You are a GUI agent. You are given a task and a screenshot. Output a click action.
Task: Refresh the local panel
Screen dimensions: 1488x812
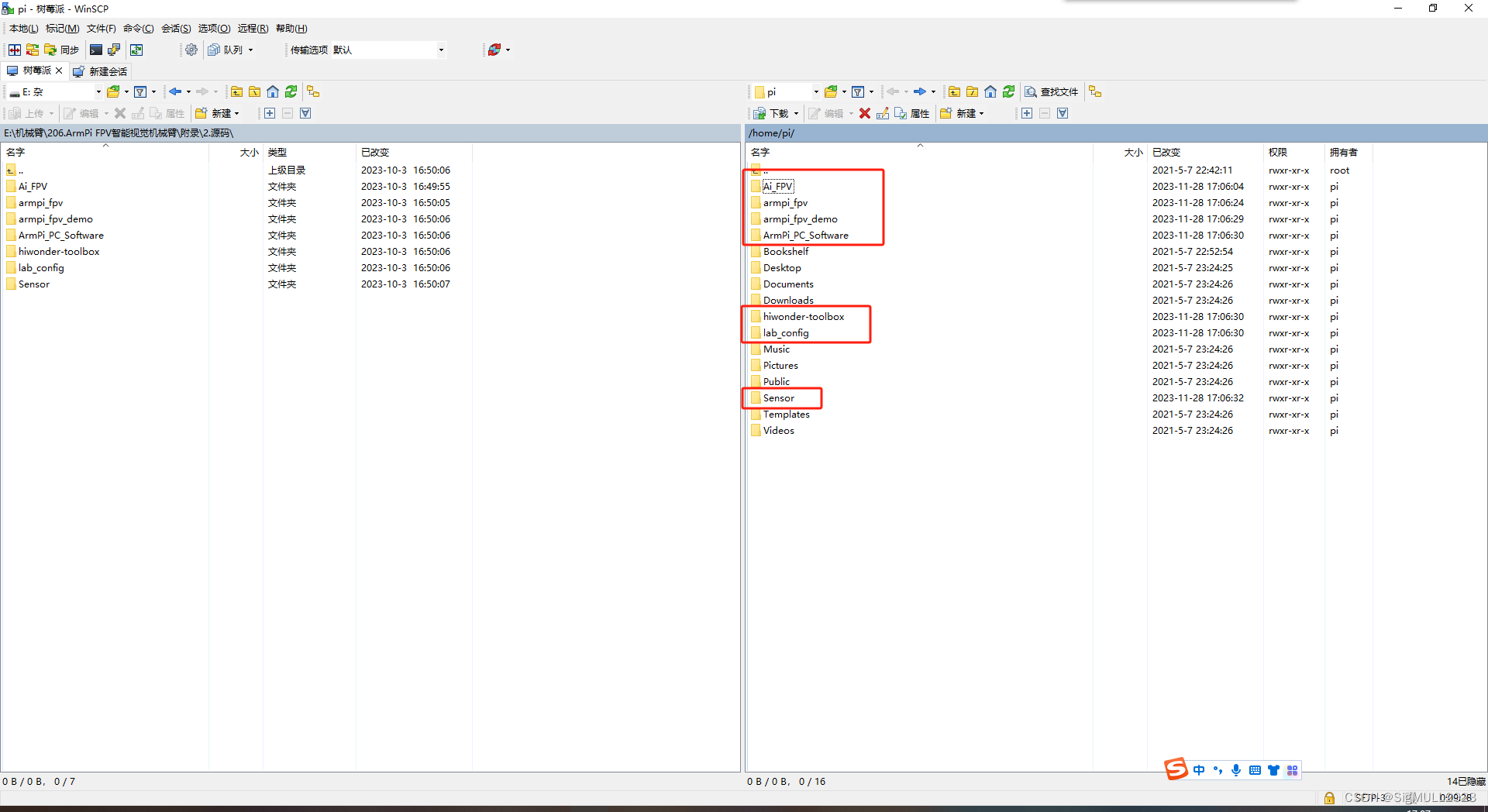(x=291, y=91)
